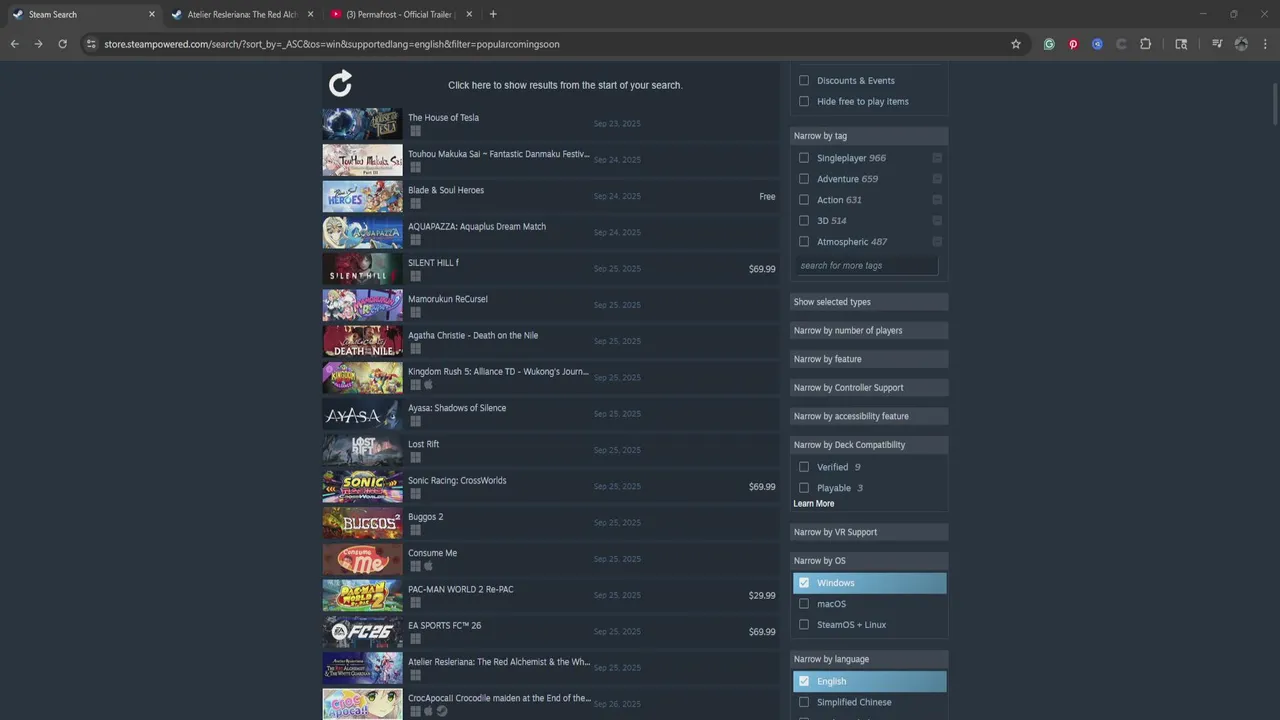1280x720 pixels.
Task: Click the site info icon beside the URL
Action: click(x=91, y=44)
